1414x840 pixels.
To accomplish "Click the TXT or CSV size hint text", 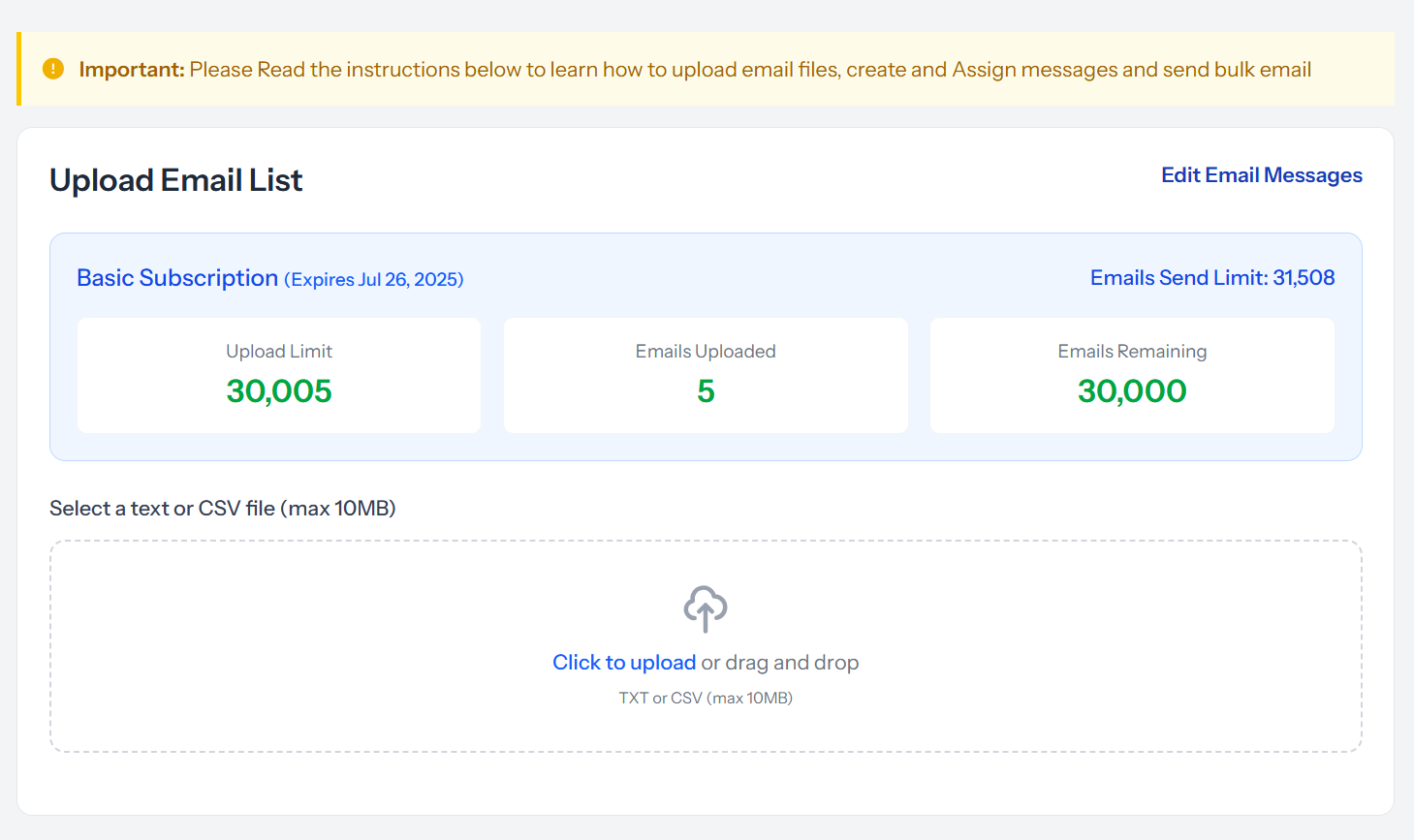I will pos(706,697).
